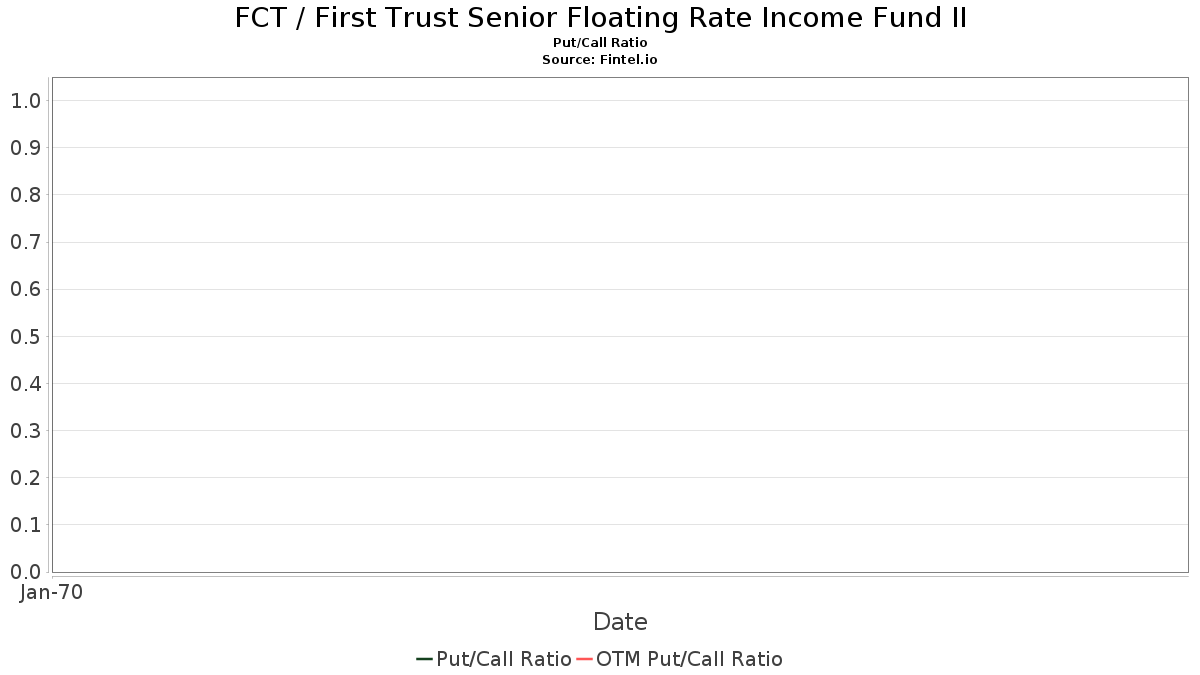Click the 0.5 y-axis tick label
This screenshot has height=675, width=1200.
[26, 336]
